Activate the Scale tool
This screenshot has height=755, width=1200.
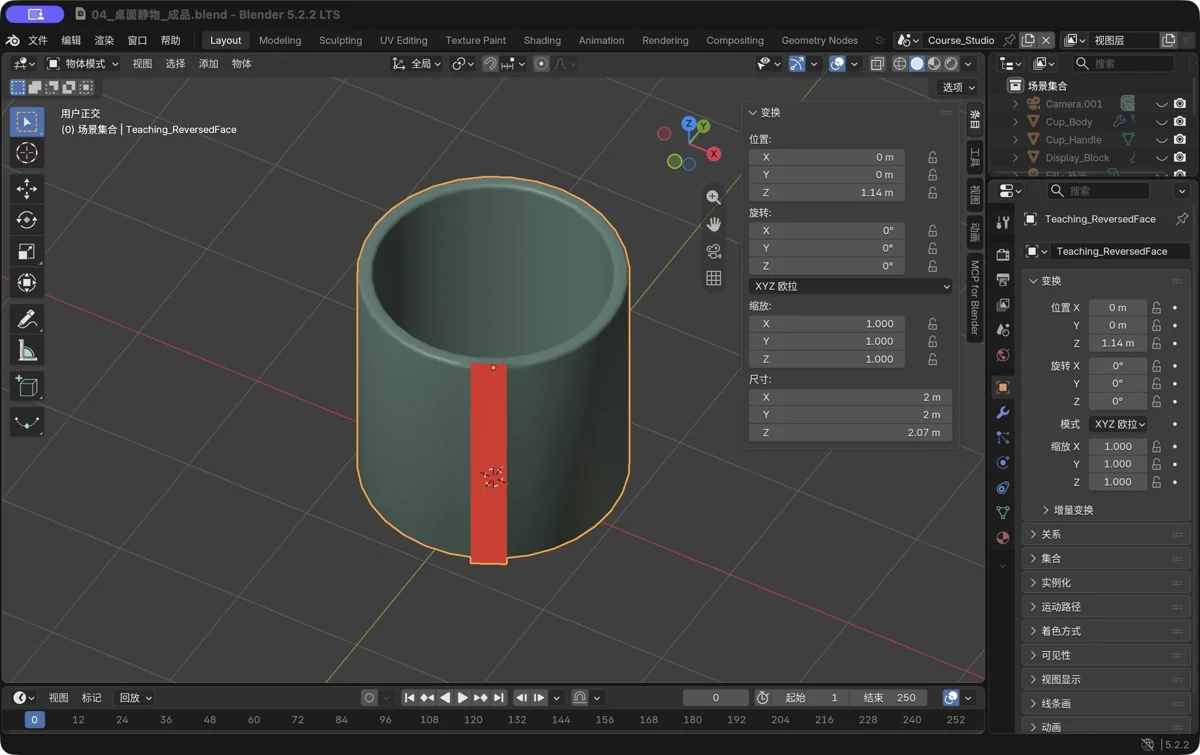pyautogui.click(x=27, y=251)
